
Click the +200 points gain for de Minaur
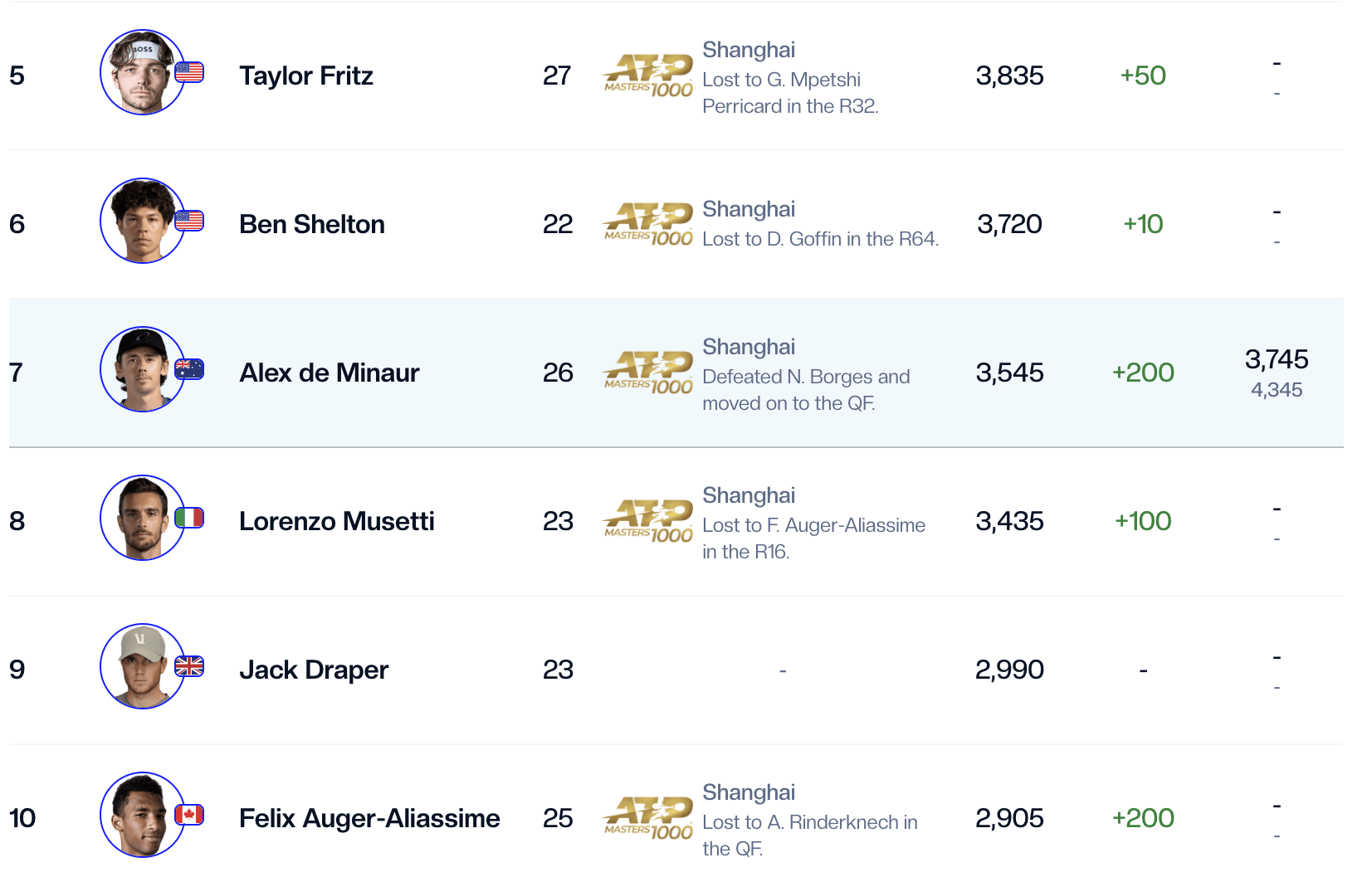click(1143, 373)
